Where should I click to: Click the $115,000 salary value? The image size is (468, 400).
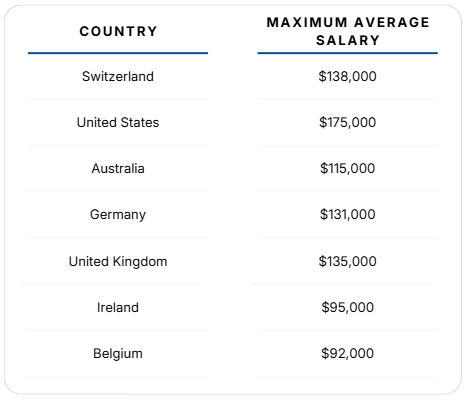click(348, 168)
